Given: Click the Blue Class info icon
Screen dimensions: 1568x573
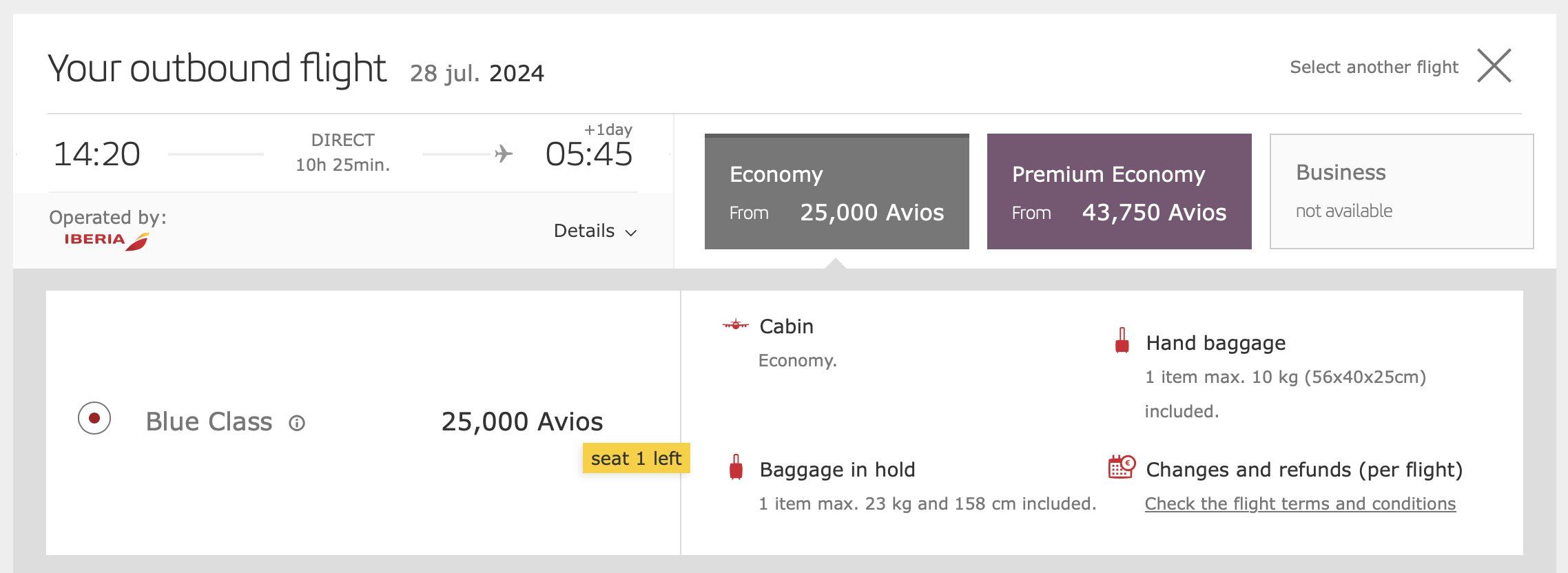Looking at the screenshot, I should 297,423.
